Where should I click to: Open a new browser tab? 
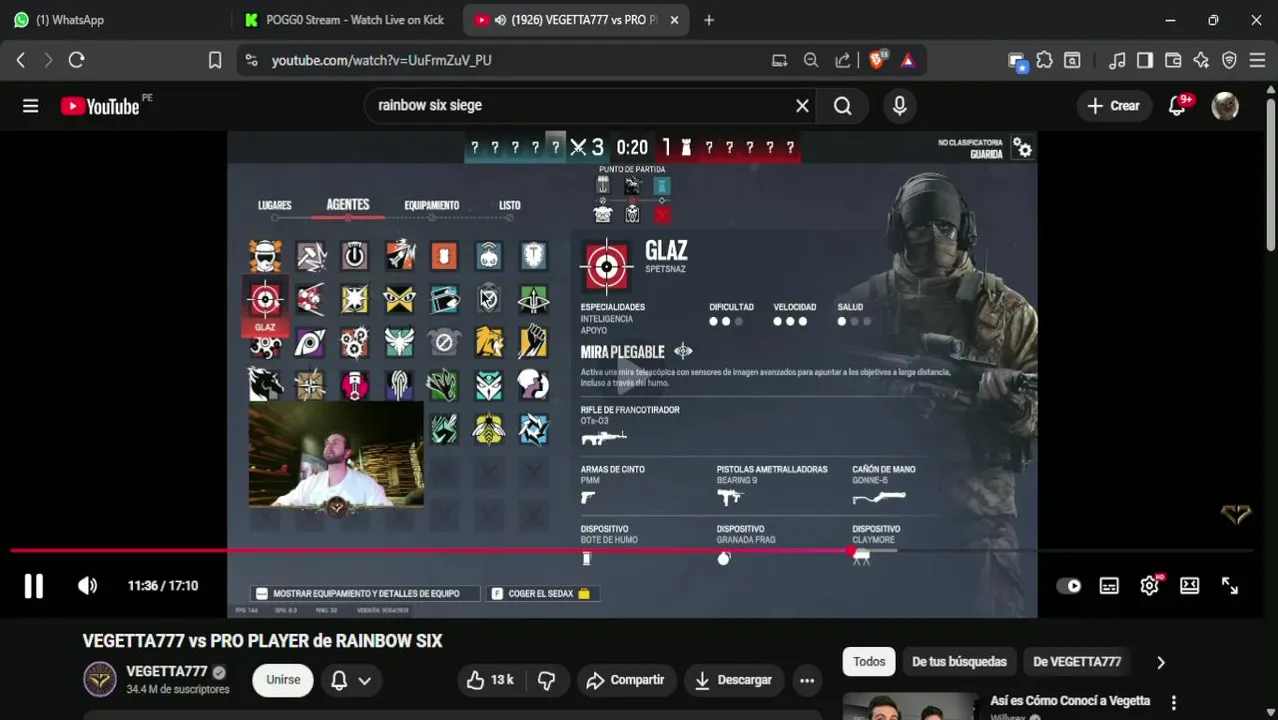[709, 20]
